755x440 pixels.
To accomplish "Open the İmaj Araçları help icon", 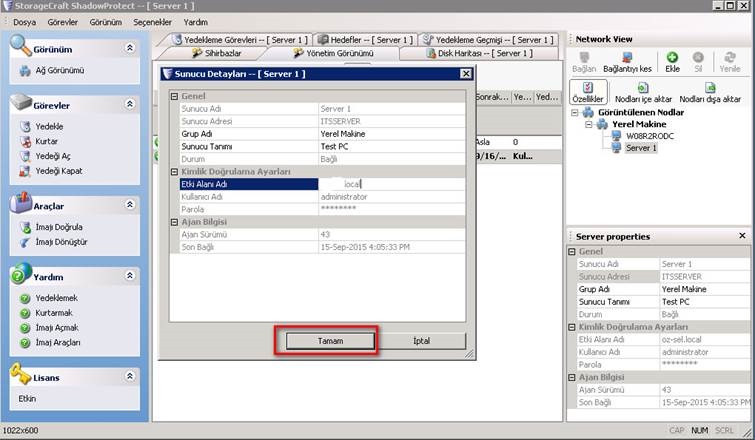I will click(25, 343).
